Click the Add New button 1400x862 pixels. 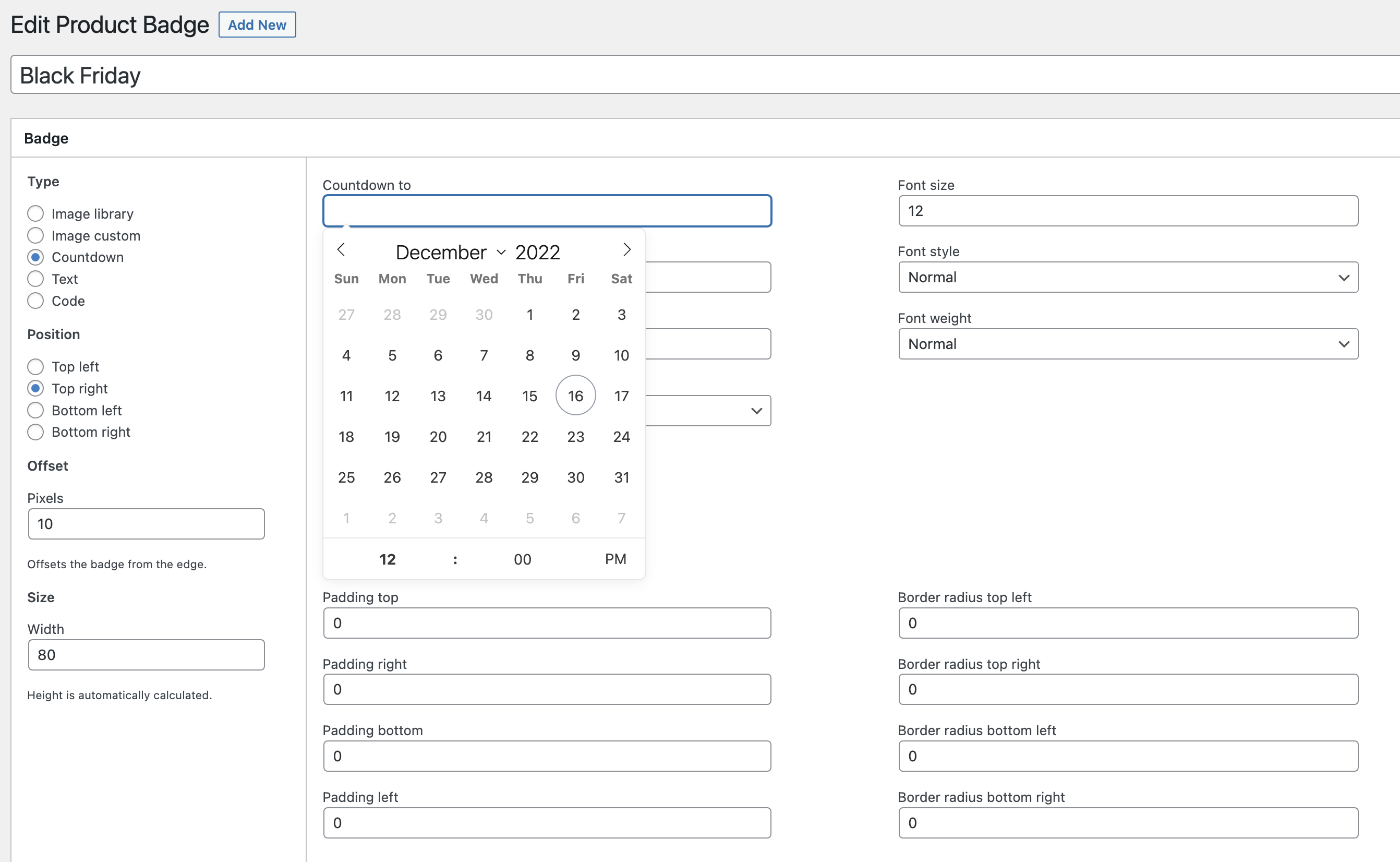[257, 25]
